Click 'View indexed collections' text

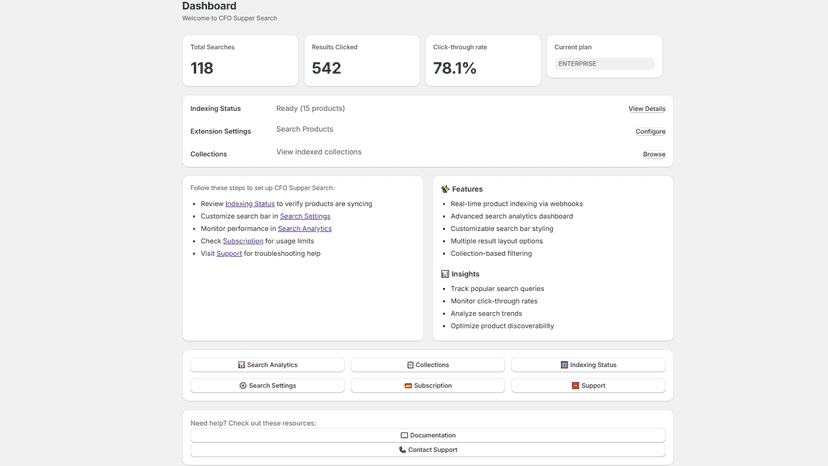[319, 152]
